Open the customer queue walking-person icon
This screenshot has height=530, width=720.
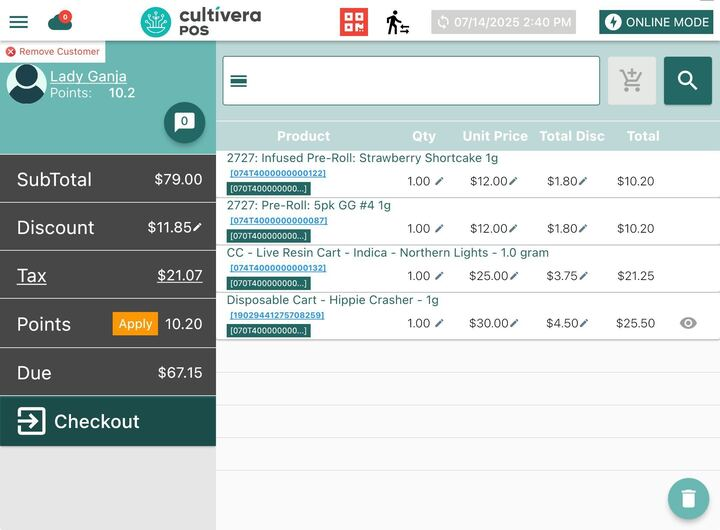pyautogui.click(x=397, y=22)
